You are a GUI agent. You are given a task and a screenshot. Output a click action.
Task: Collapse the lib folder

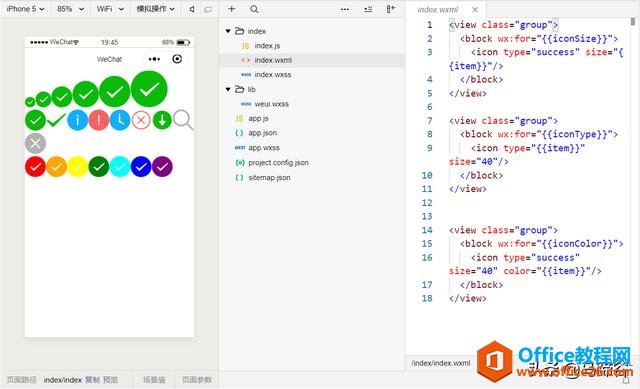pos(228,89)
